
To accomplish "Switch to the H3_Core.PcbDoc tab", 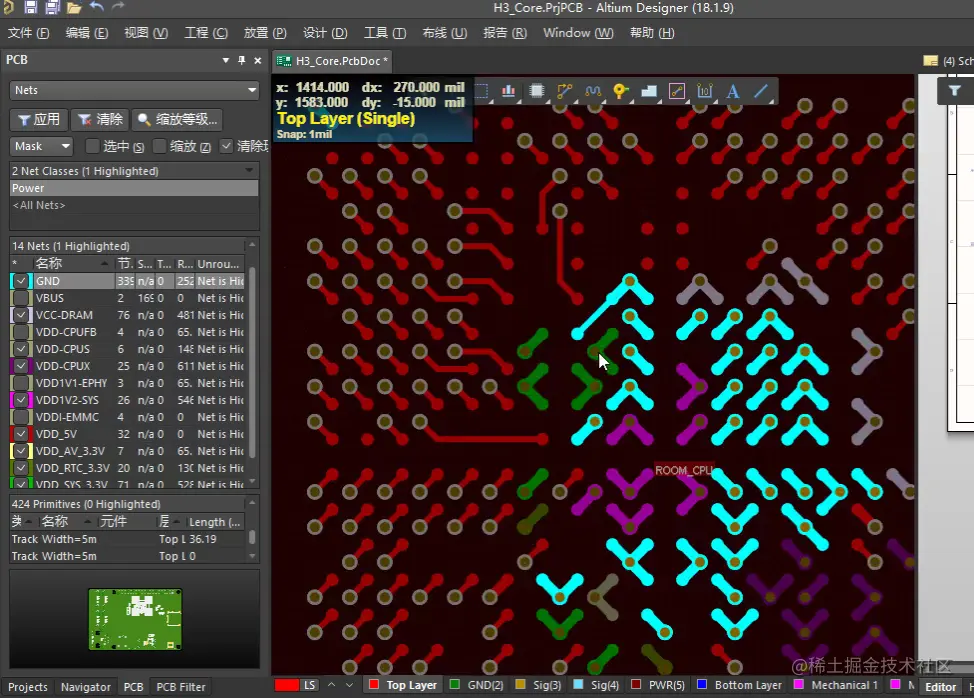I will (334, 61).
